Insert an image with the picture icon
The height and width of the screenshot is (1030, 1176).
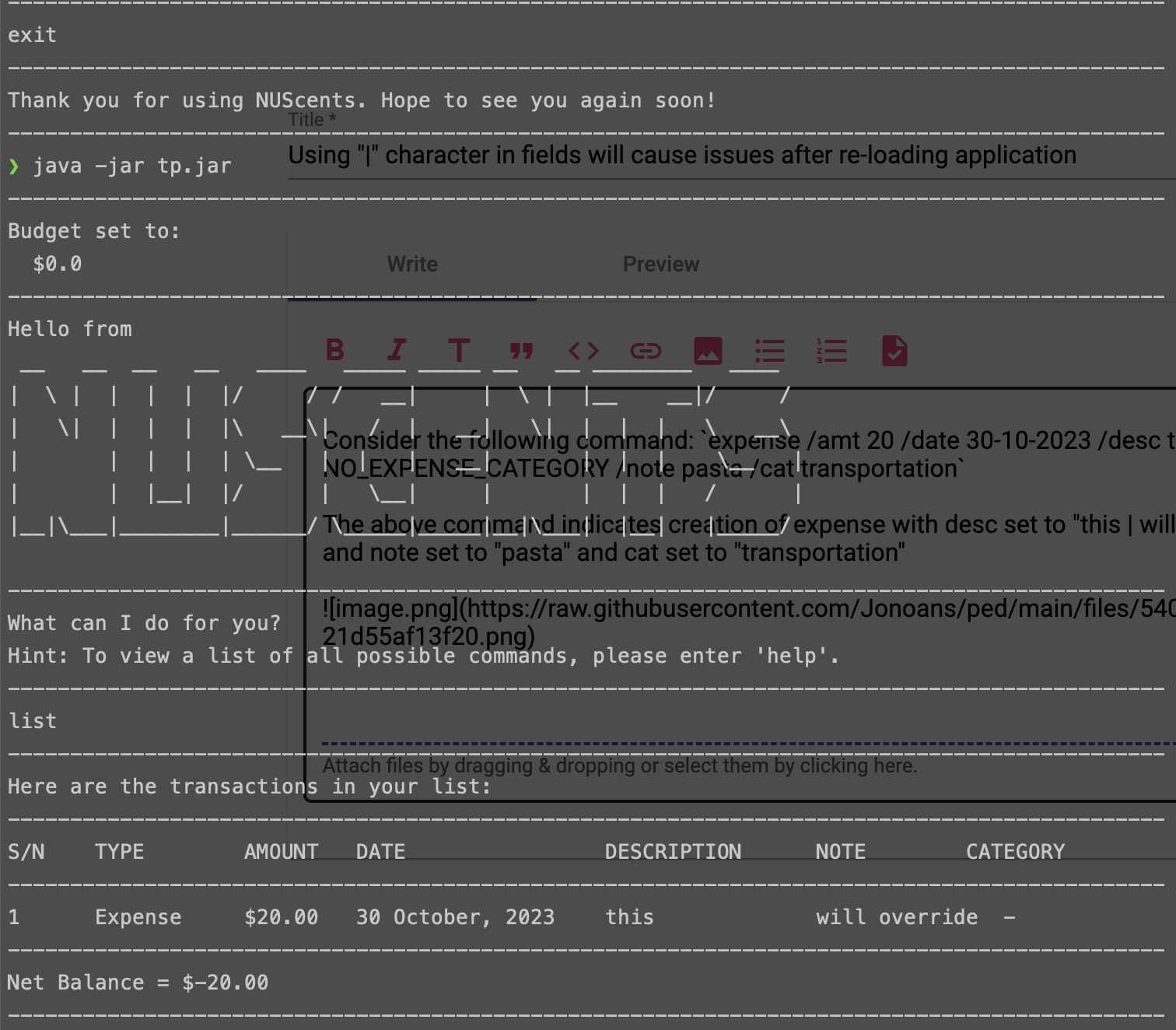click(708, 351)
